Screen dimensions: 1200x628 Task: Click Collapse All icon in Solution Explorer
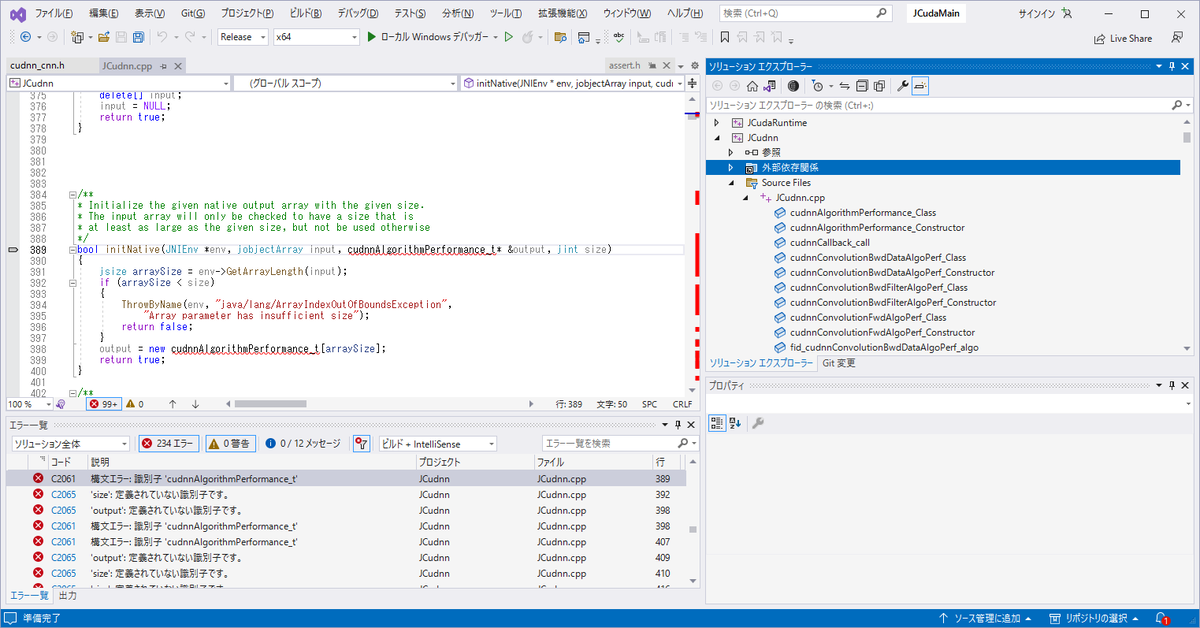(861, 86)
